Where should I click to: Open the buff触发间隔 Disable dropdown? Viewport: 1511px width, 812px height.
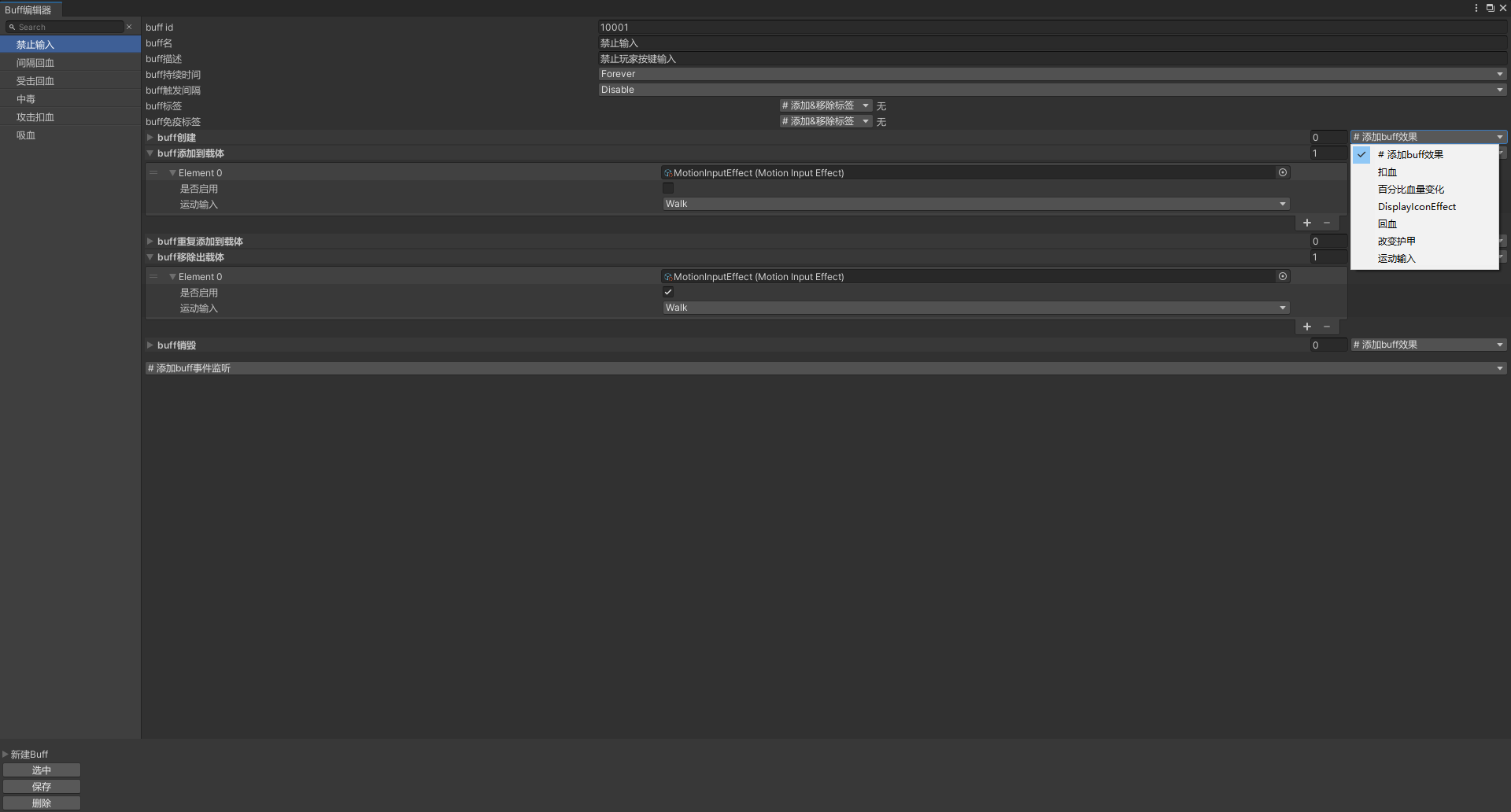[1053, 90]
